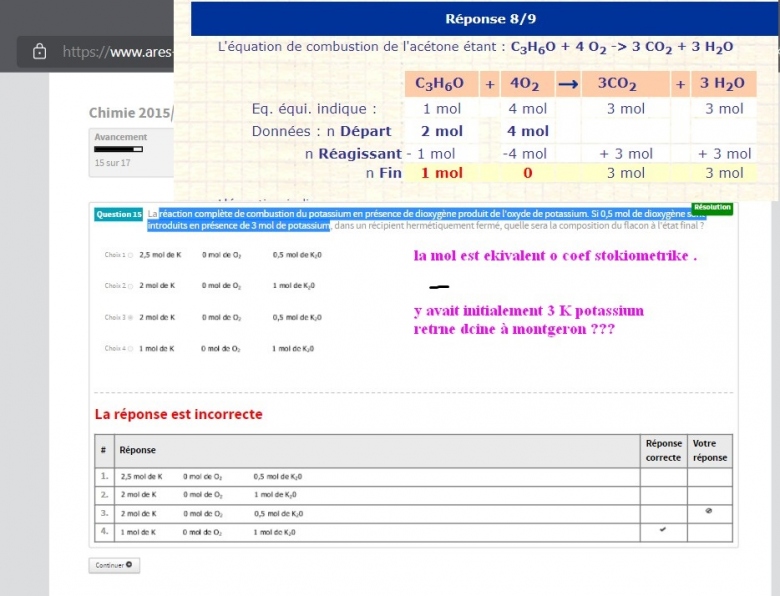Click the Continuer button
The width and height of the screenshot is (780, 596).
(114, 565)
